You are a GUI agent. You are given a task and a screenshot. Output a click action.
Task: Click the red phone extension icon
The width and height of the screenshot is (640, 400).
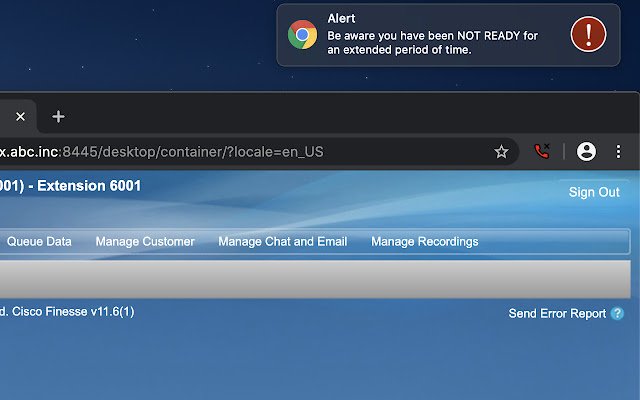[542, 151]
